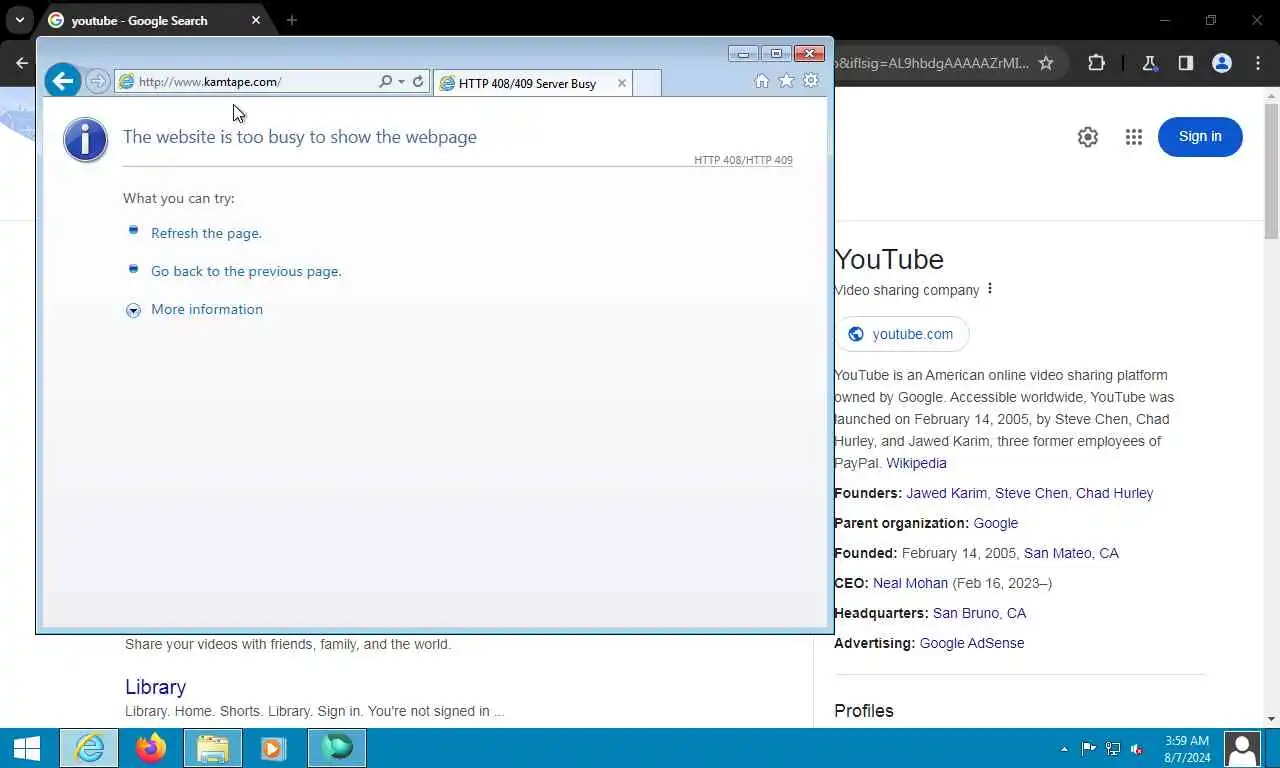Select the HTTP 408/409 Server Busy tab
Viewport: 1280px width, 768px height.
528,83
